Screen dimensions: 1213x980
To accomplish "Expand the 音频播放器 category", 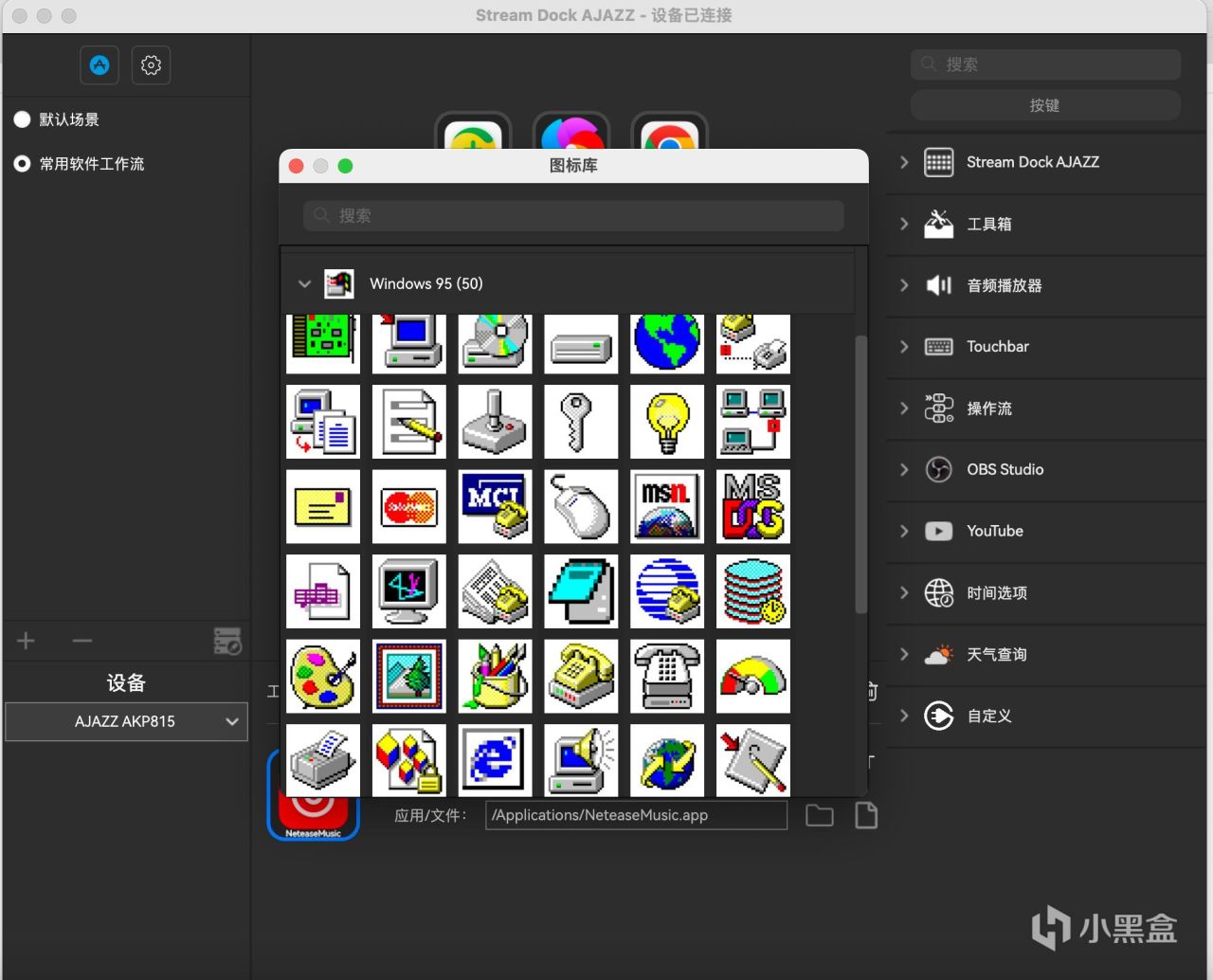I will tap(904, 285).
